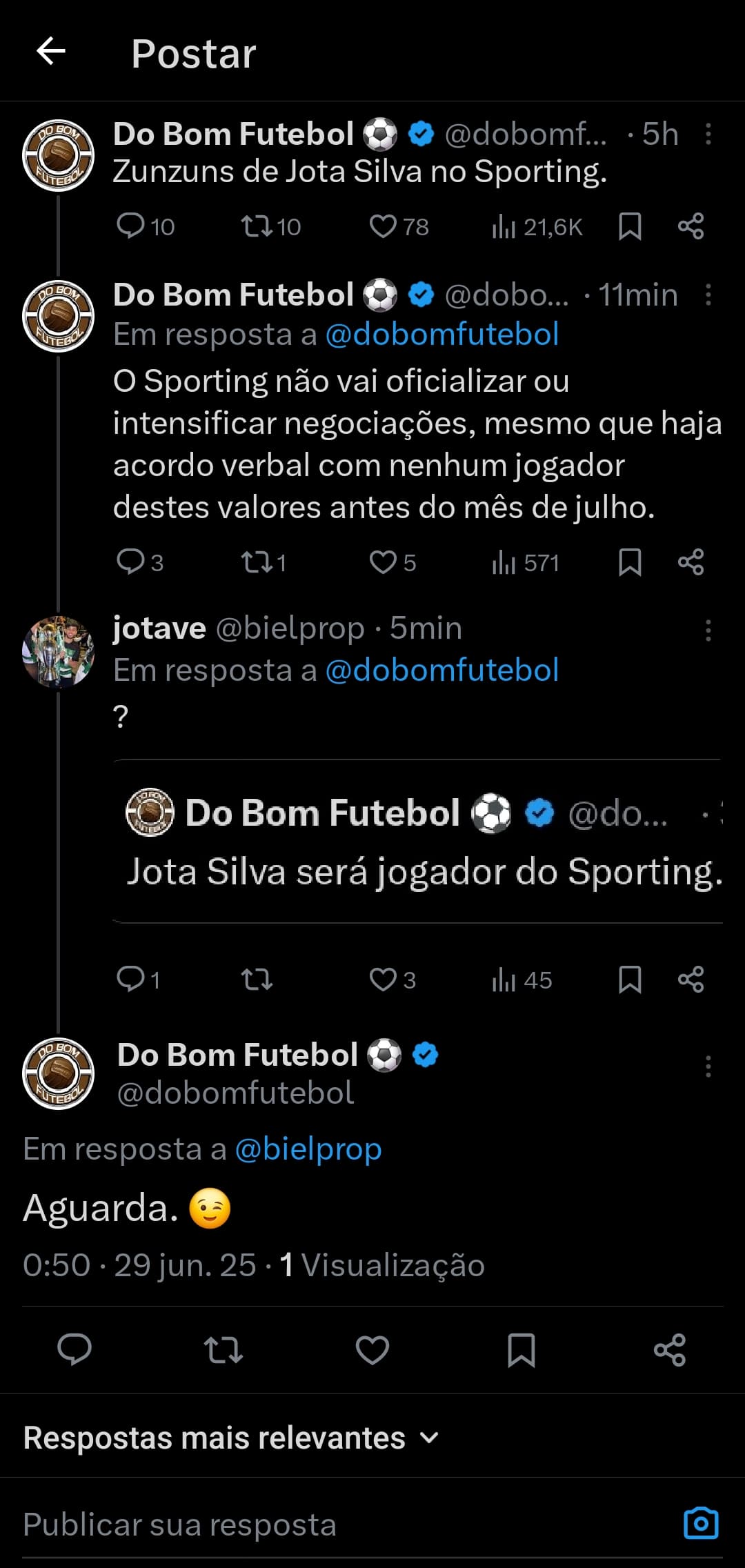Open the @bielprop mention link
This screenshot has width=745, height=1568.
point(308,1149)
